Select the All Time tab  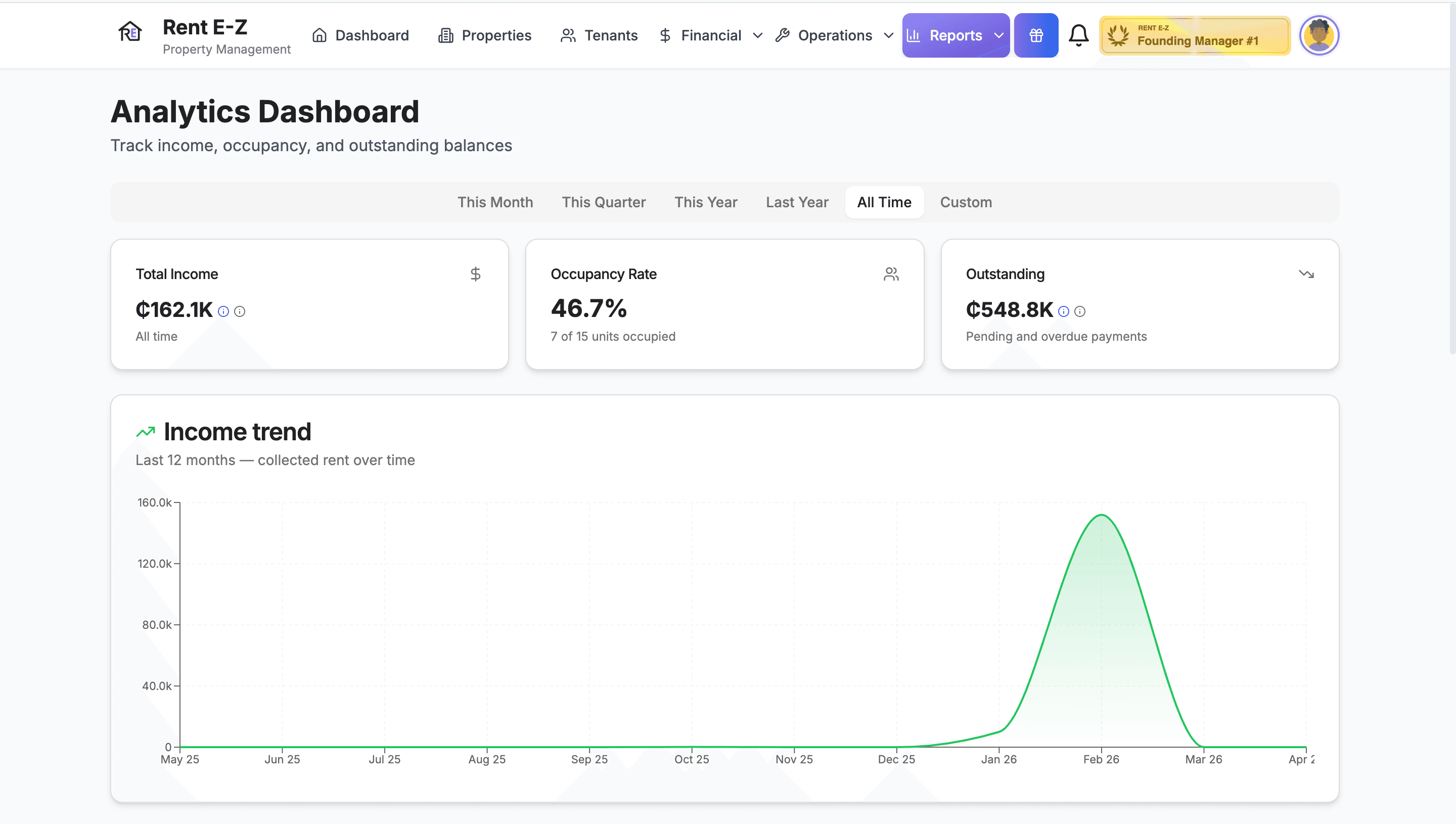click(x=884, y=202)
